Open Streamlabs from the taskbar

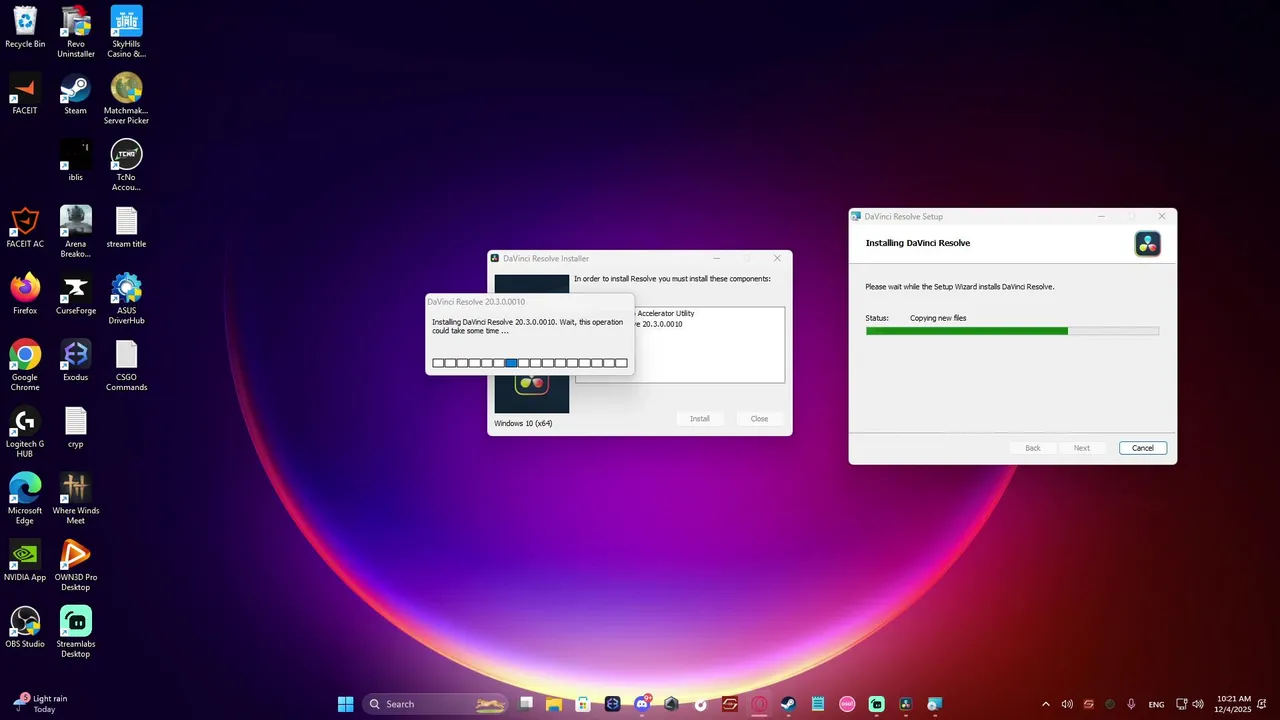tap(876, 704)
